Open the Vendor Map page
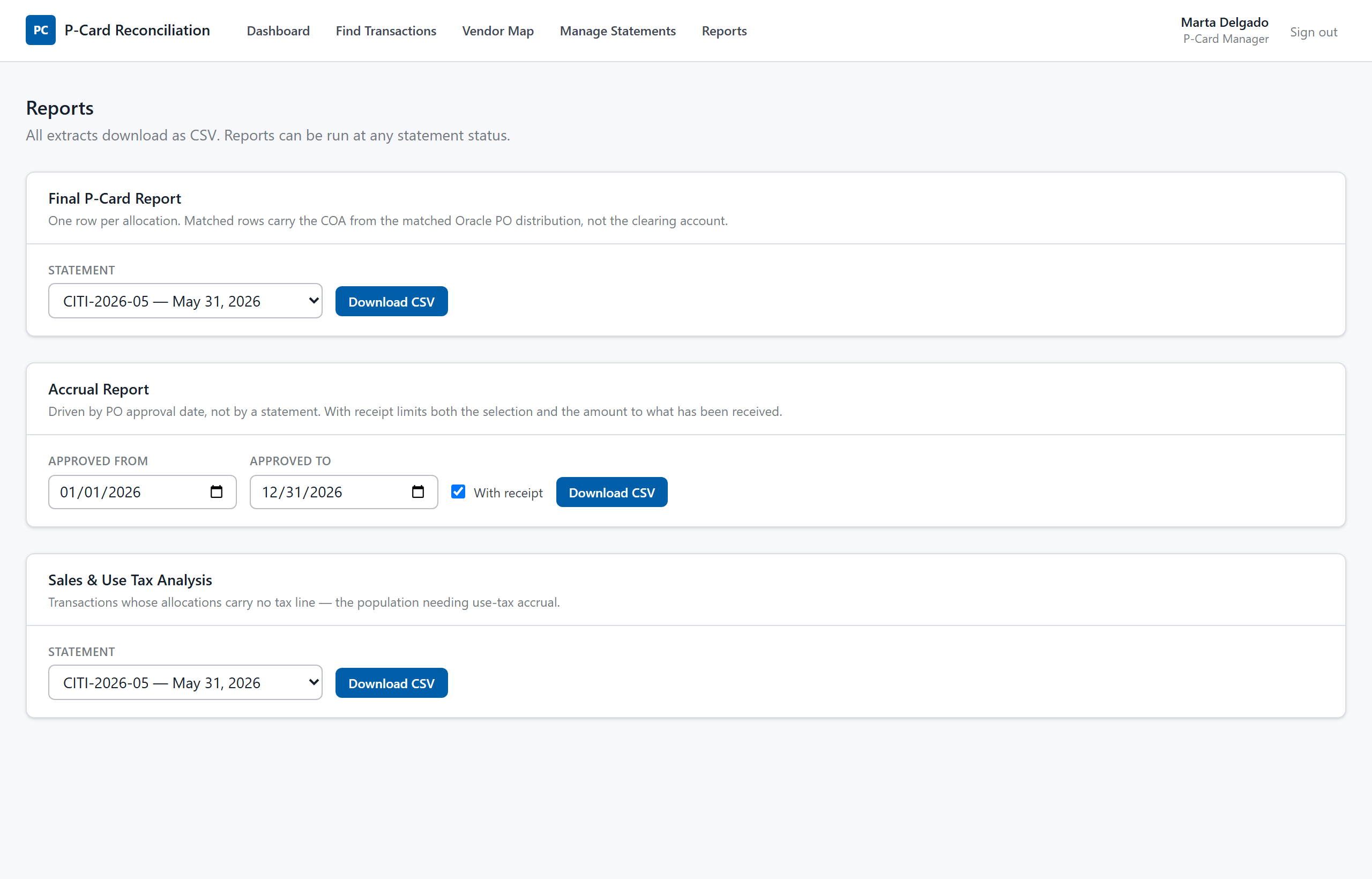The width and height of the screenshot is (1372, 879). point(498,31)
